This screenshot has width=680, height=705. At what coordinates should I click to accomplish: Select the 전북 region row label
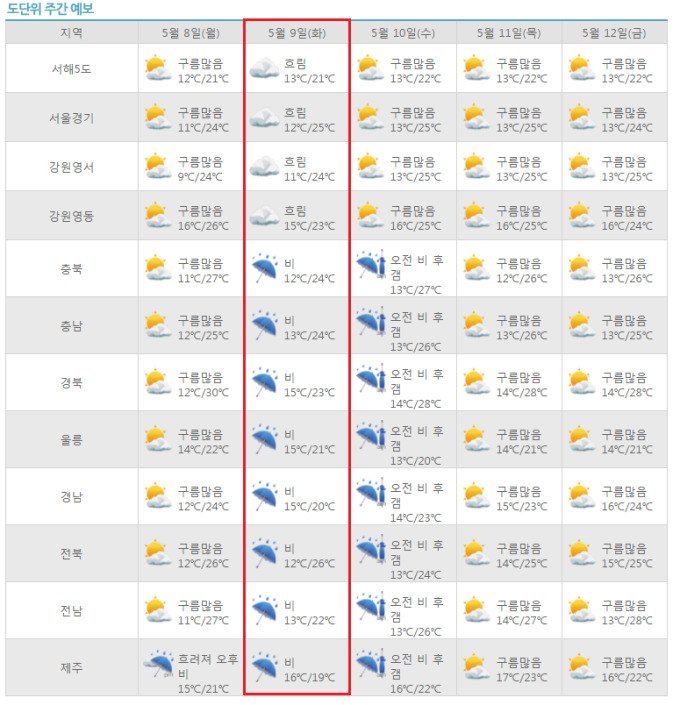pyautogui.click(x=72, y=554)
